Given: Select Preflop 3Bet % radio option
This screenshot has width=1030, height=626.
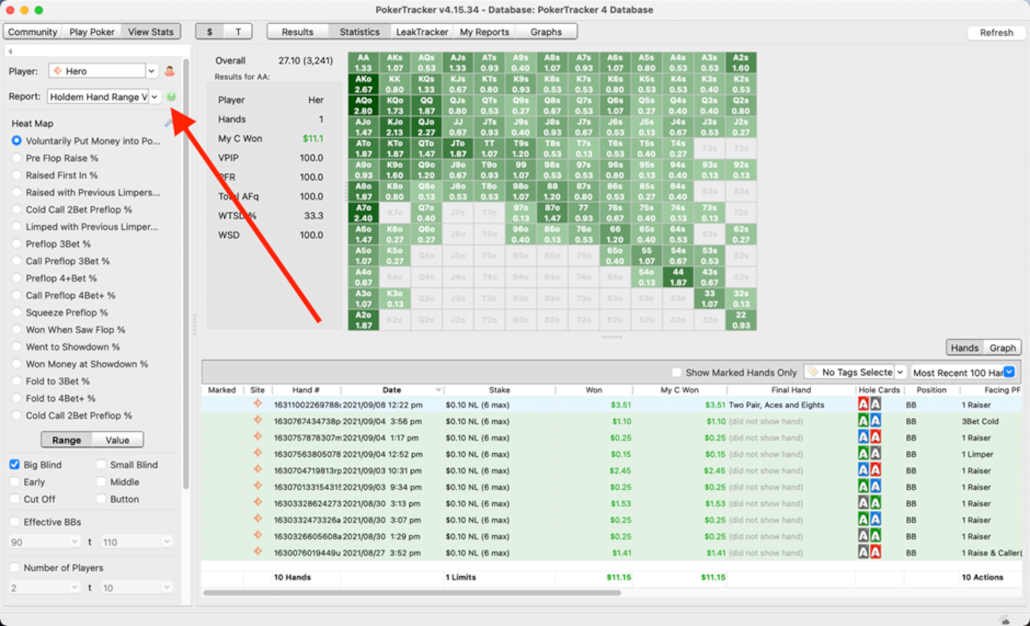Looking at the screenshot, I should [16, 244].
